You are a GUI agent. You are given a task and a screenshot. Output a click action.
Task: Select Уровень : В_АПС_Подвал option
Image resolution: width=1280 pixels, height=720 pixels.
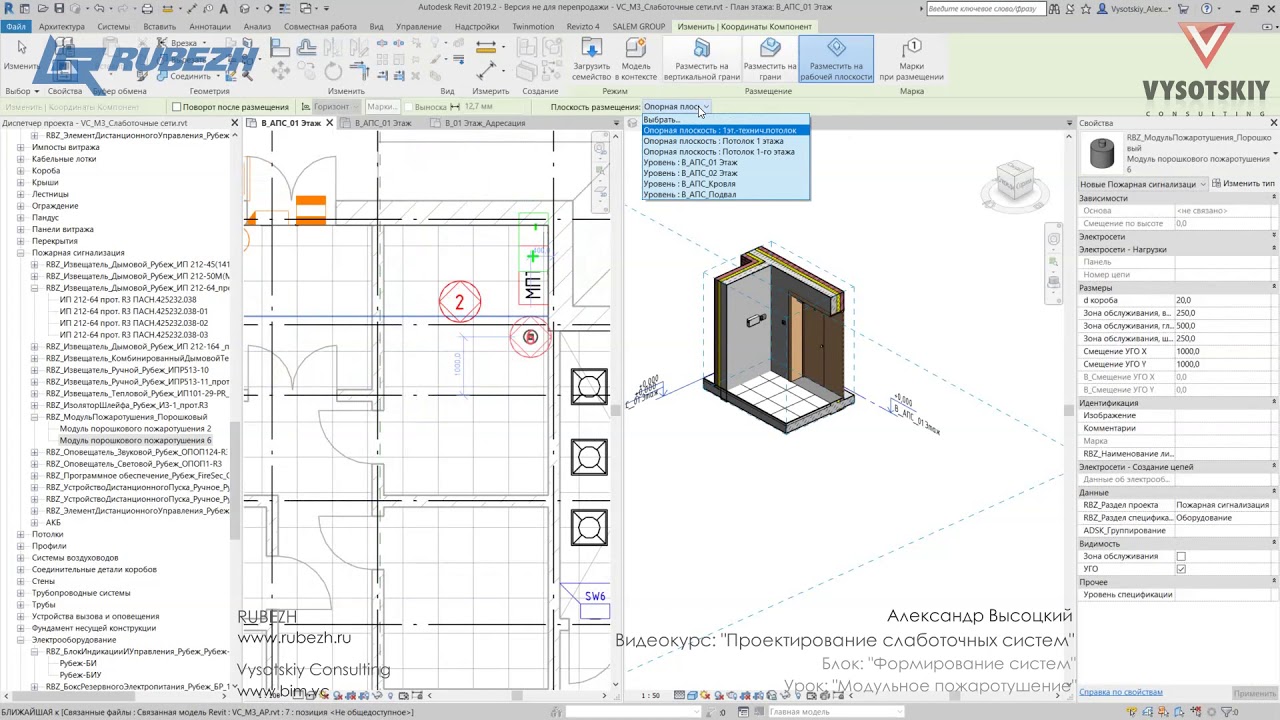click(x=725, y=195)
